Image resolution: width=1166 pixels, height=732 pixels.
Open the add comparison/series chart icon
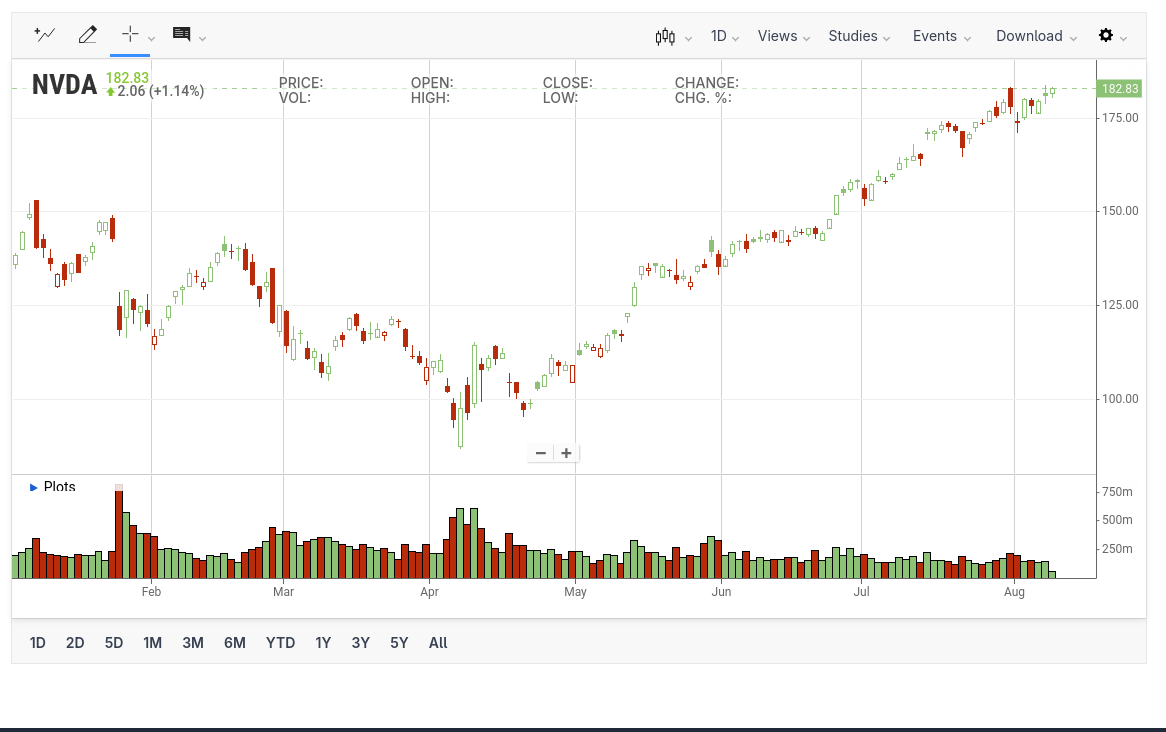[45, 34]
